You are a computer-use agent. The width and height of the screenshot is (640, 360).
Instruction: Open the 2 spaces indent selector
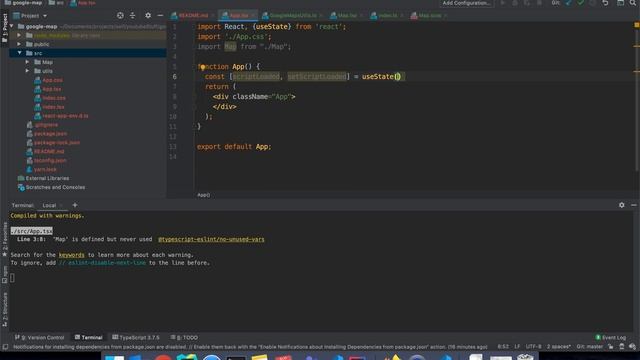click(x=558, y=347)
